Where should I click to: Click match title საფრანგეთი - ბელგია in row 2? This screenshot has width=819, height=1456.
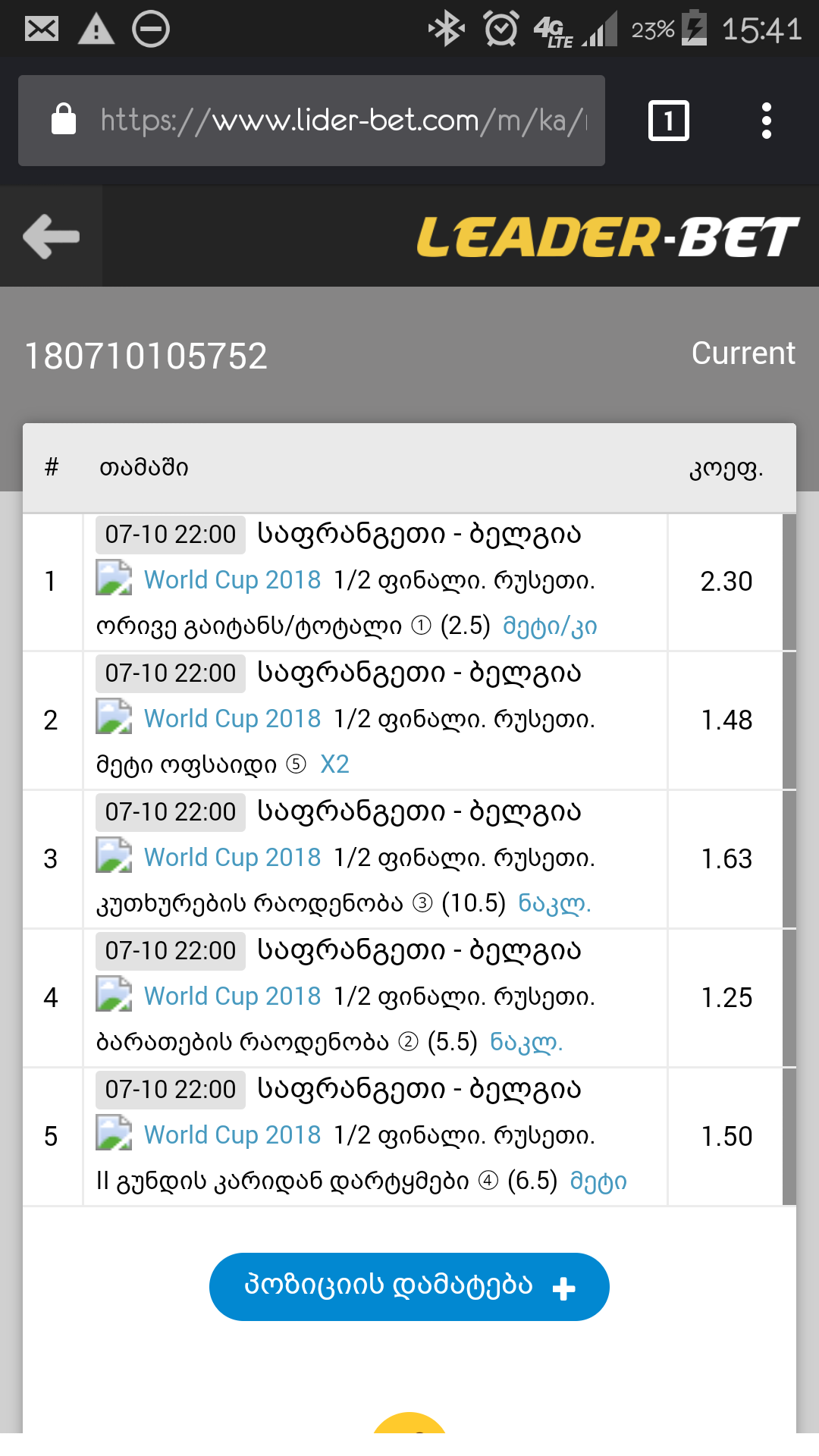419,673
